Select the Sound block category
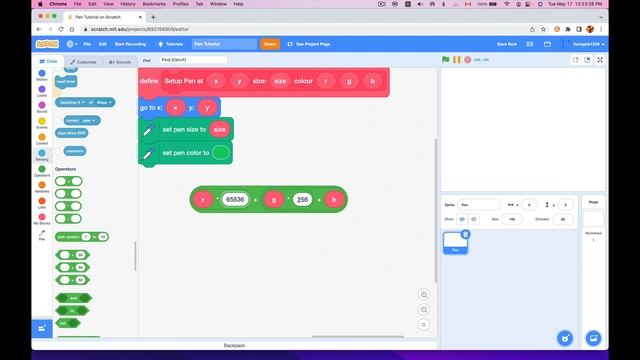This screenshot has width=640, height=360. [x=42, y=107]
